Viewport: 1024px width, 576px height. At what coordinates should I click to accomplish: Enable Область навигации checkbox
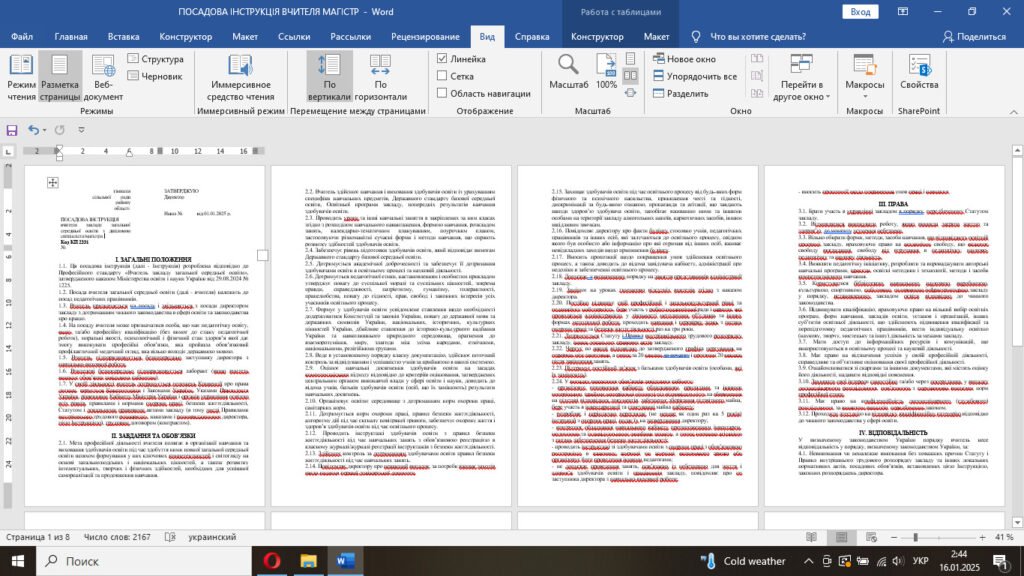coord(442,93)
